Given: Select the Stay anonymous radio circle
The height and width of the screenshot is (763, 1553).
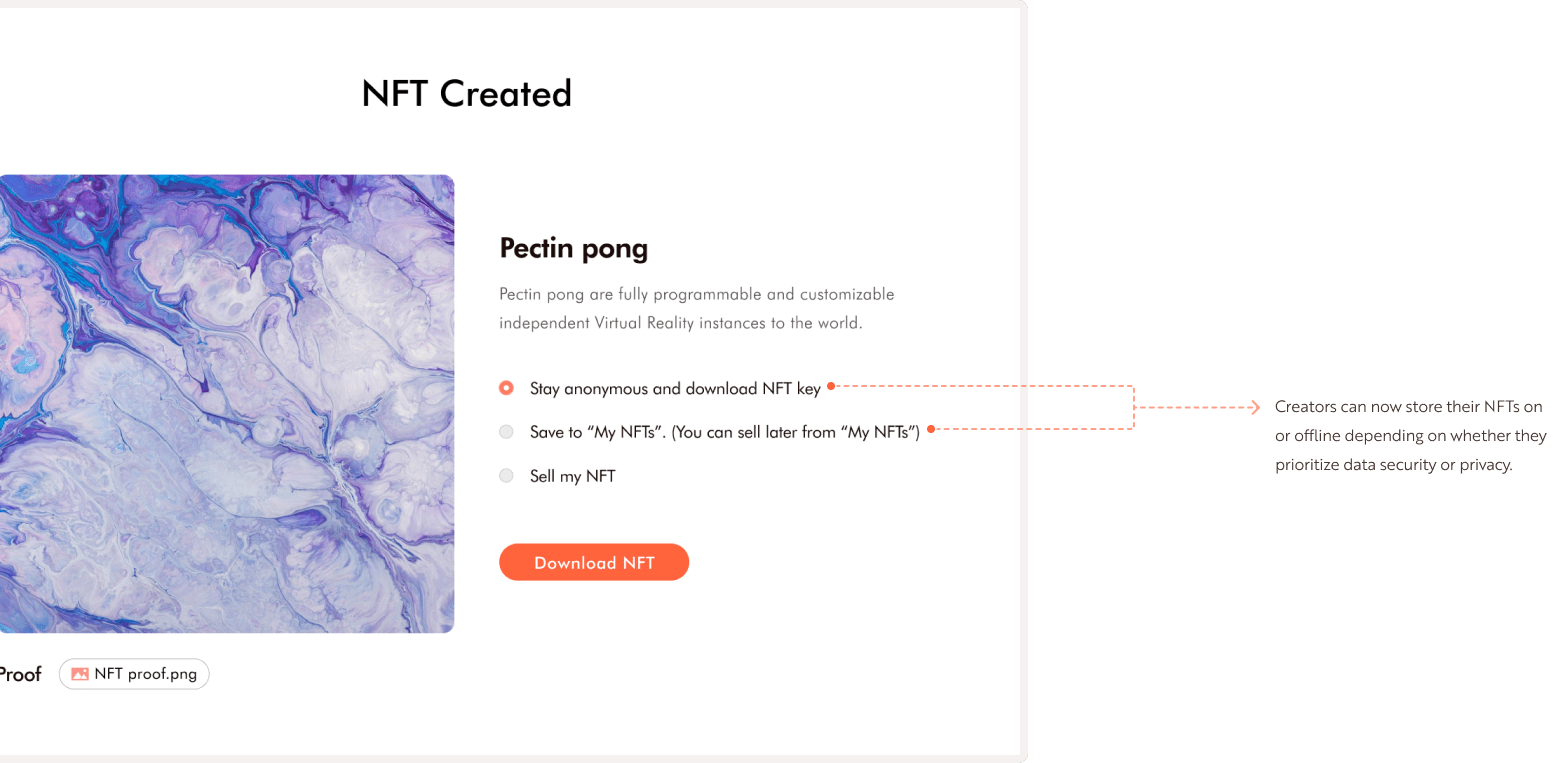Looking at the screenshot, I should click(x=506, y=388).
